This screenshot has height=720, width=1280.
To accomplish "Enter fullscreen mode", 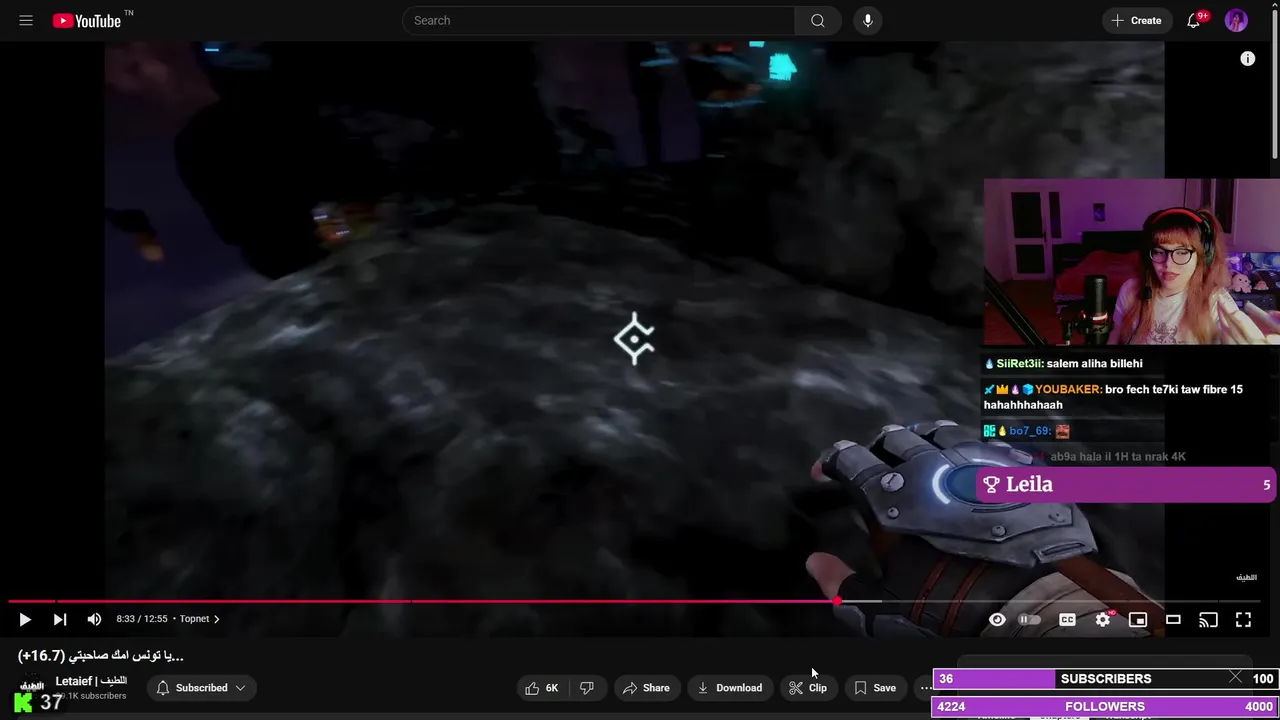I will [1243, 620].
